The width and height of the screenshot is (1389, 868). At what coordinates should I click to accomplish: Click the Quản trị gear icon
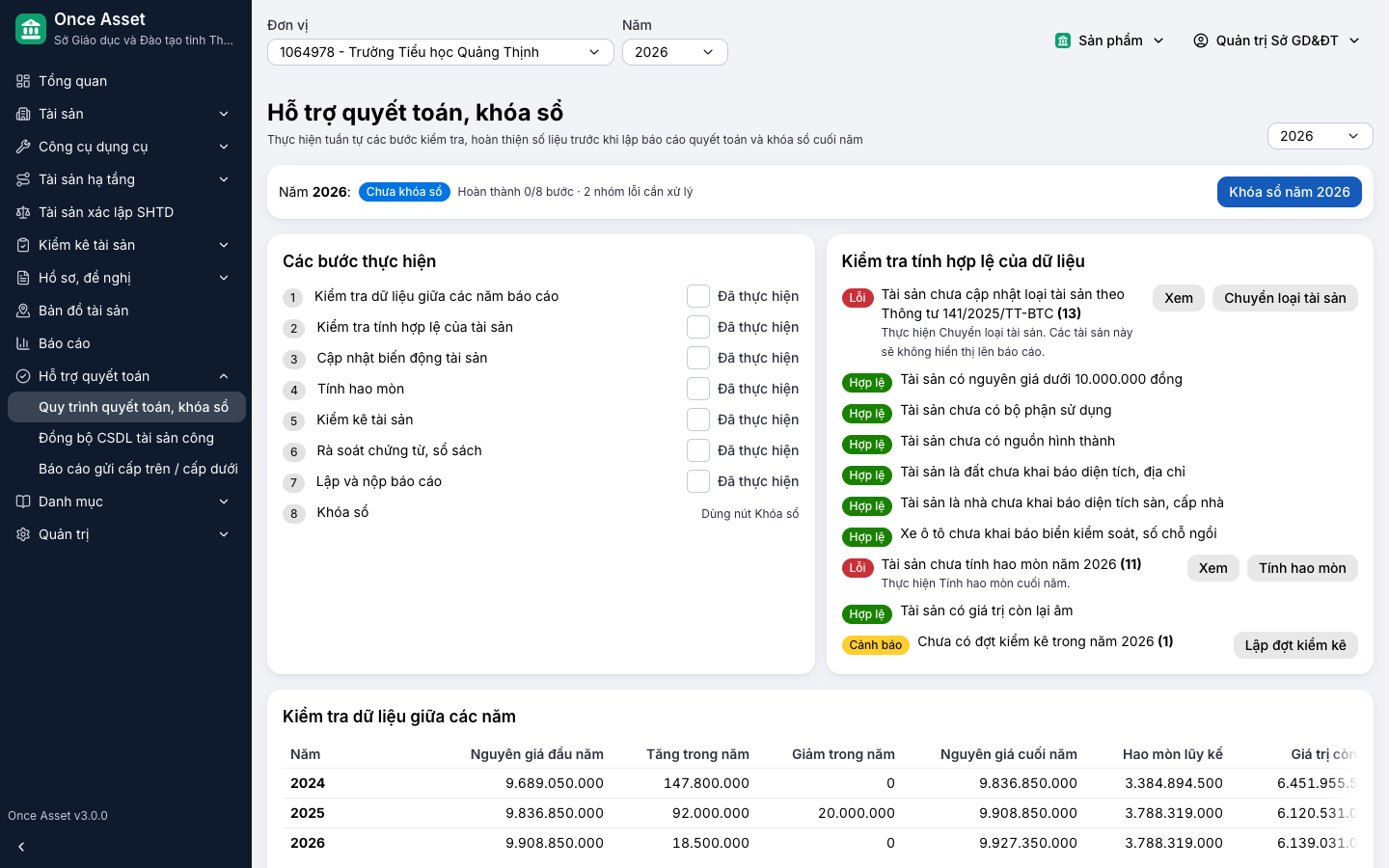click(x=23, y=534)
